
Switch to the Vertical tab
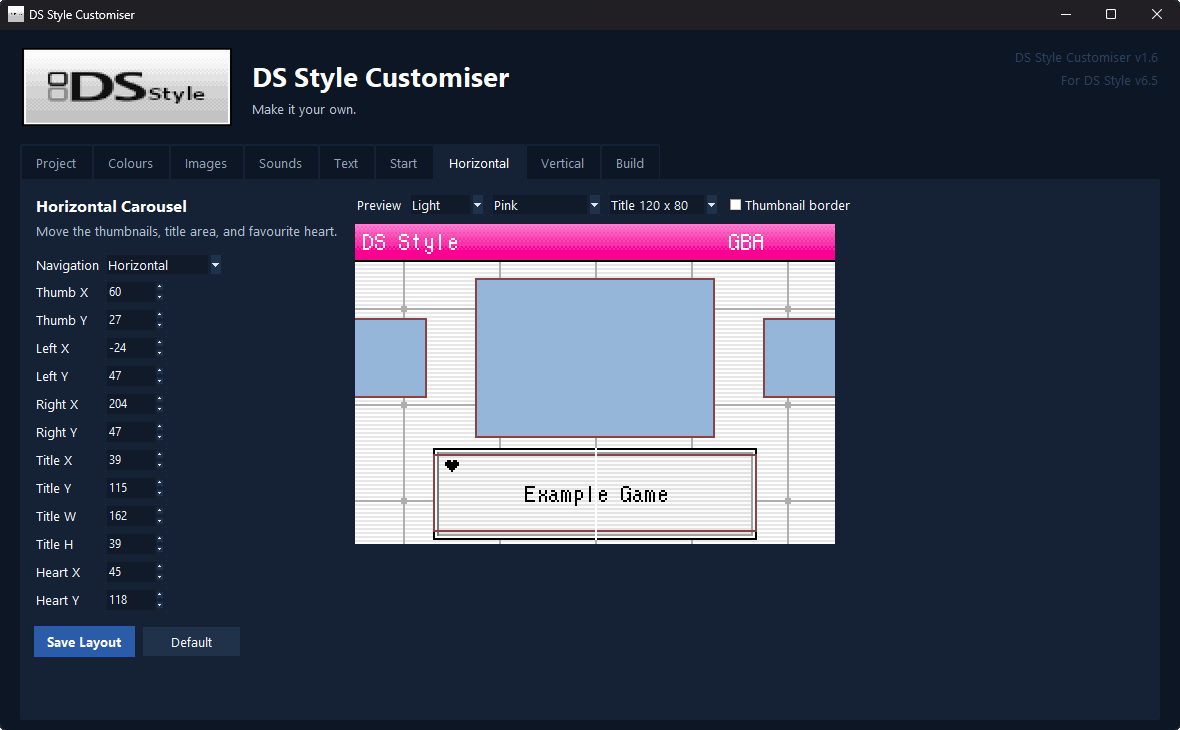[x=562, y=163]
